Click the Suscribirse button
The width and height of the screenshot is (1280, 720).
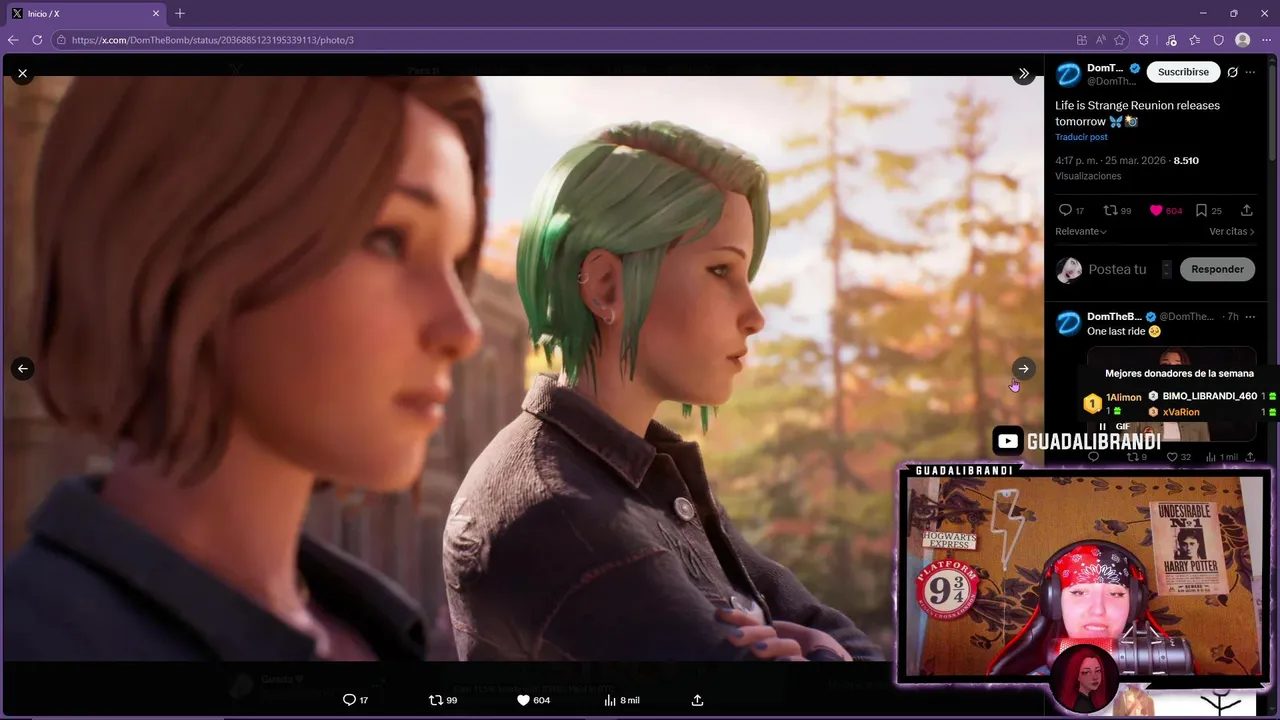(x=1183, y=72)
